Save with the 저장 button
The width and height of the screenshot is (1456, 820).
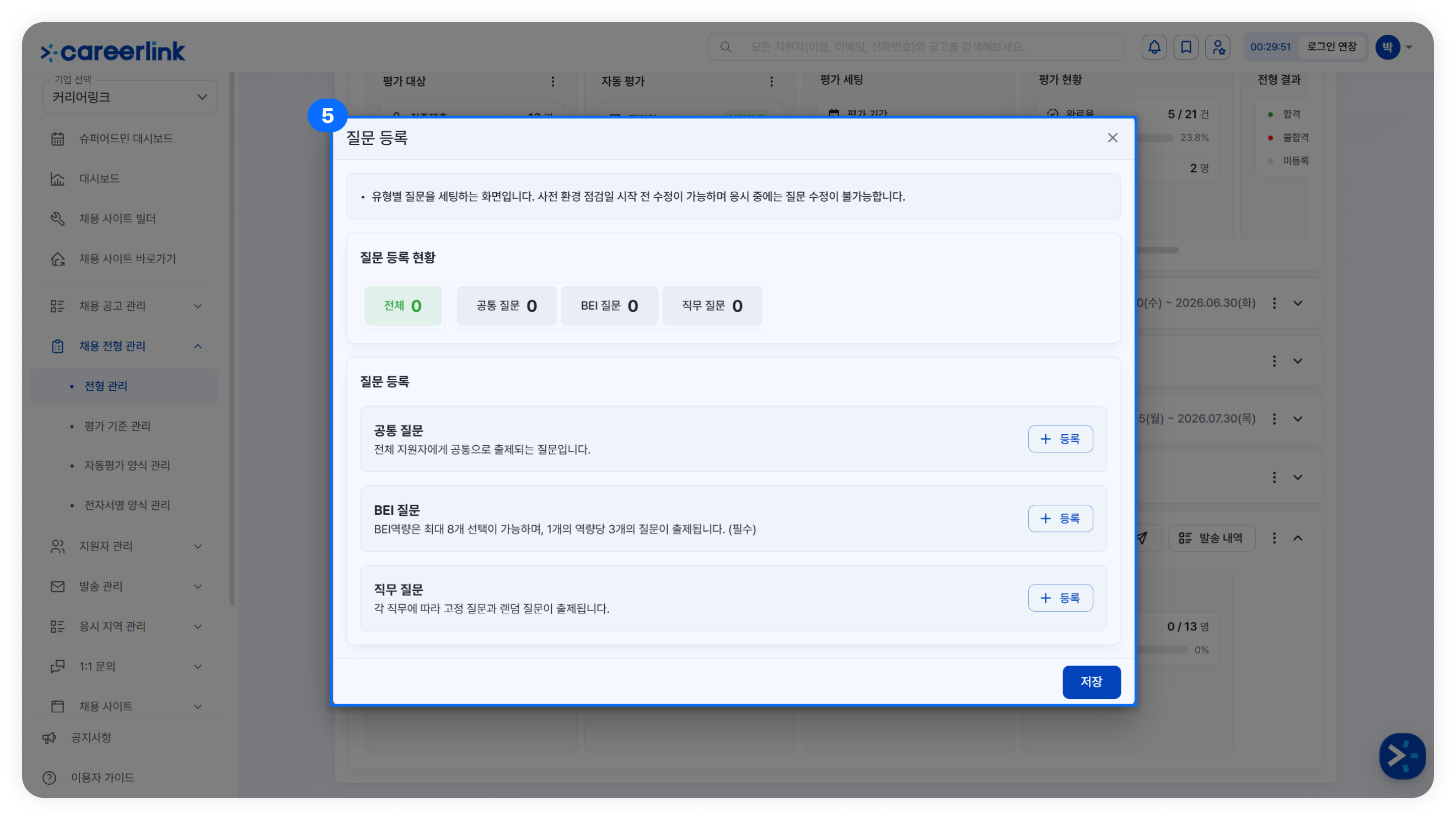pyautogui.click(x=1092, y=682)
